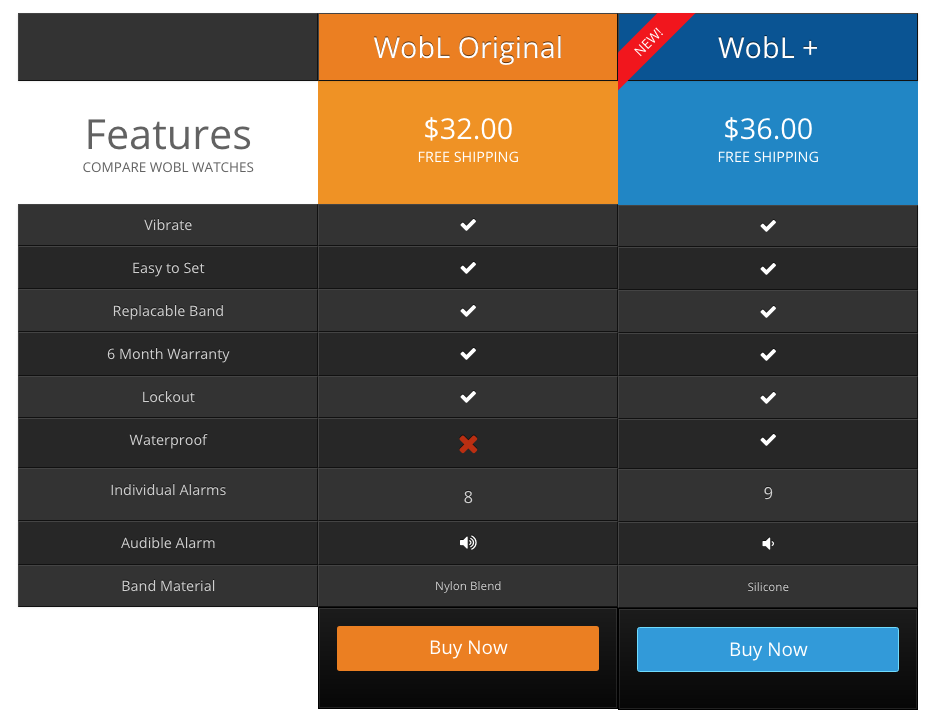932x723 pixels.
Task: Click the Features heading
Action: (x=168, y=133)
